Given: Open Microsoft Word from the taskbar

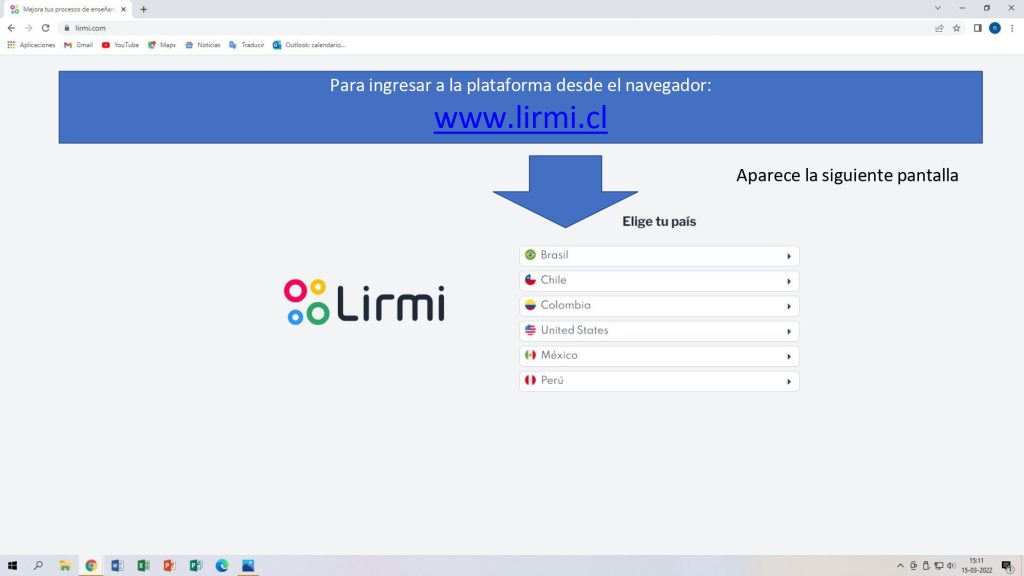Looking at the screenshot, I should click(x=117, y=565).
